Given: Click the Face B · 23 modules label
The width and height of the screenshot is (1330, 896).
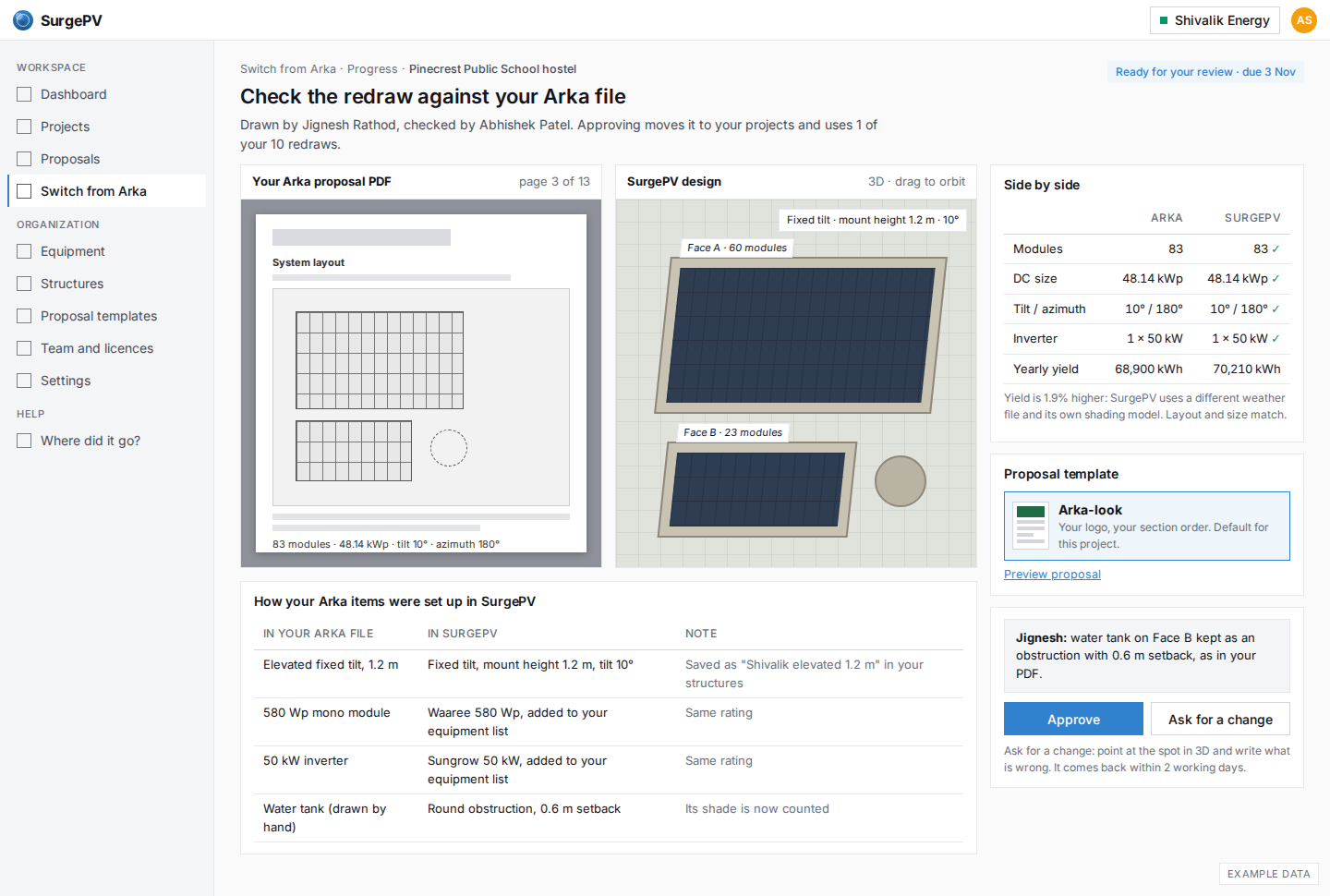Looking at the screenshot, I should pyautogui.click(x=733, y=432).
